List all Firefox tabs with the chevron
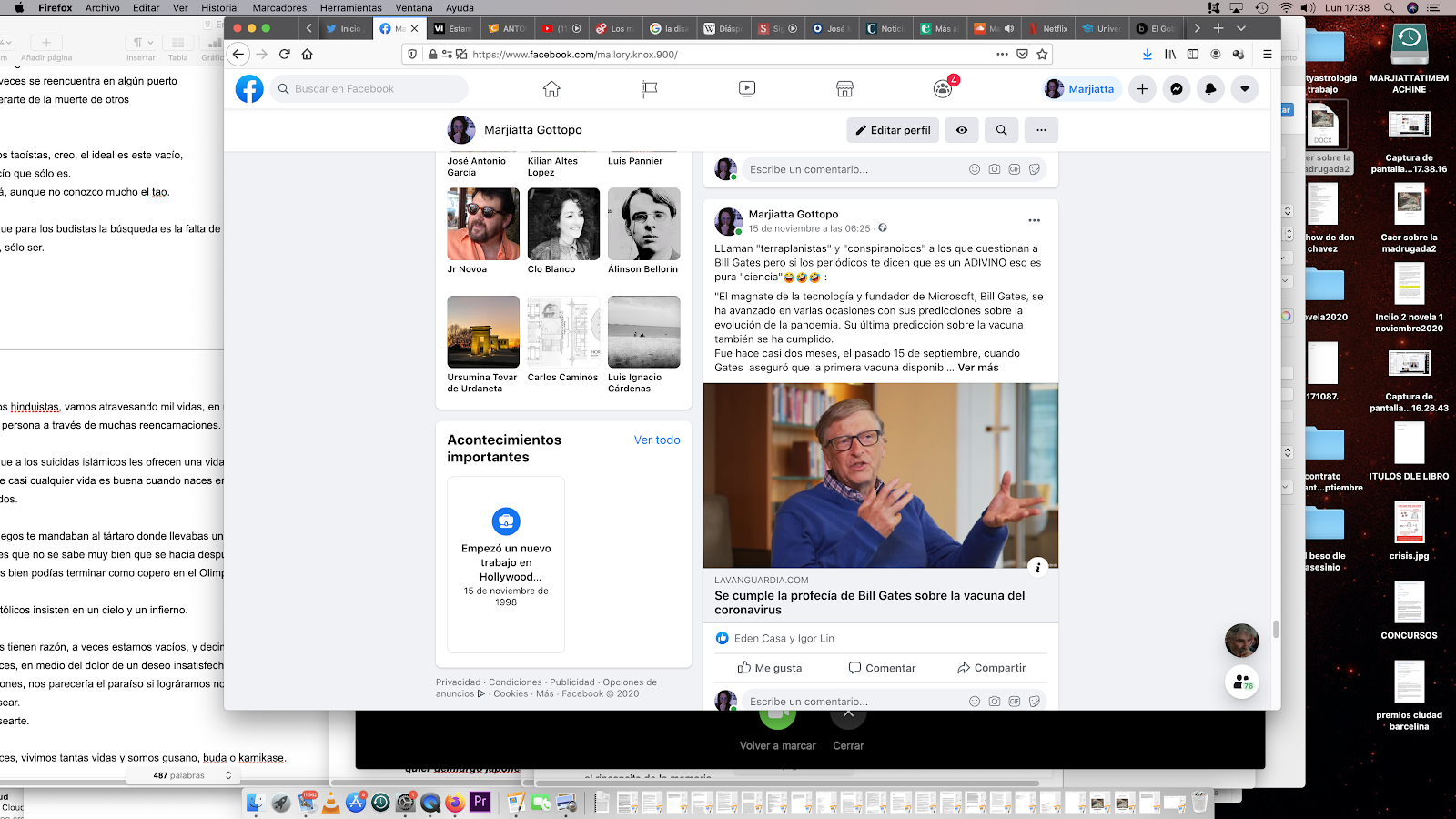The width and height of the screenshot is (1456, 819). tap(1240, 28)
